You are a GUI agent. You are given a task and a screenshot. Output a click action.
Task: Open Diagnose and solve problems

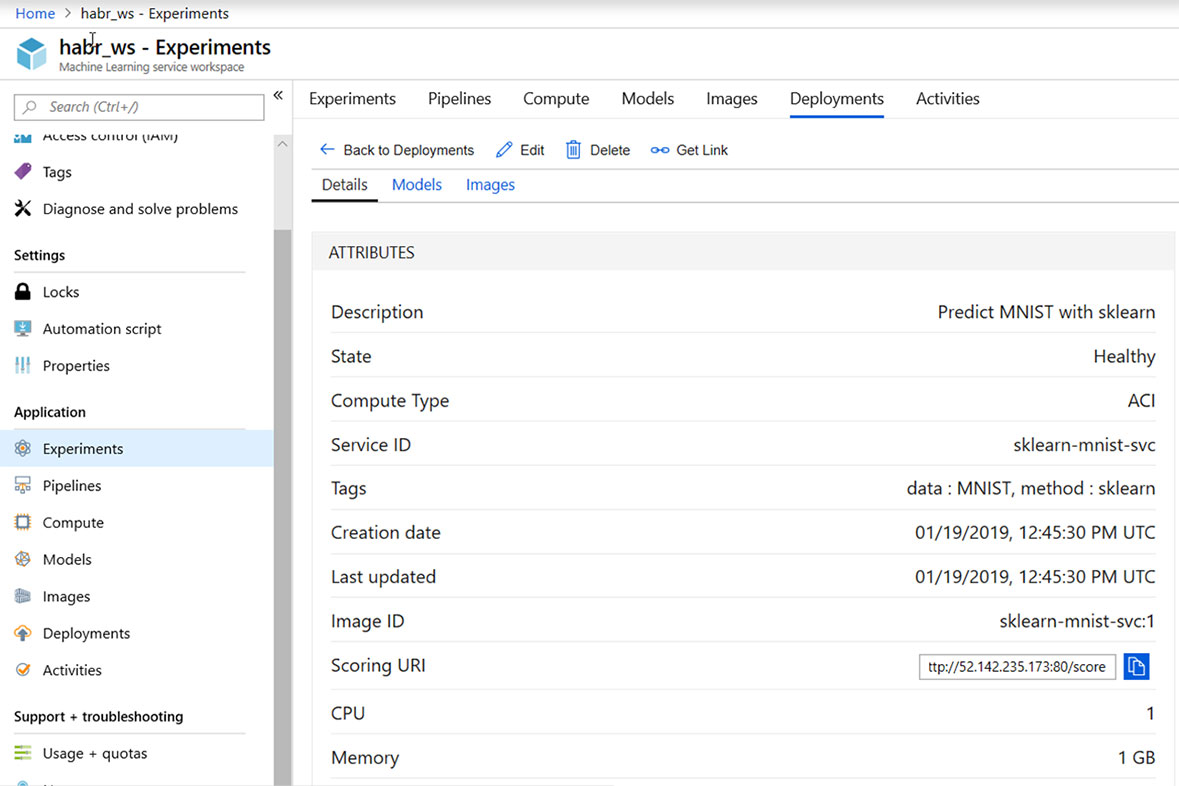140,209
